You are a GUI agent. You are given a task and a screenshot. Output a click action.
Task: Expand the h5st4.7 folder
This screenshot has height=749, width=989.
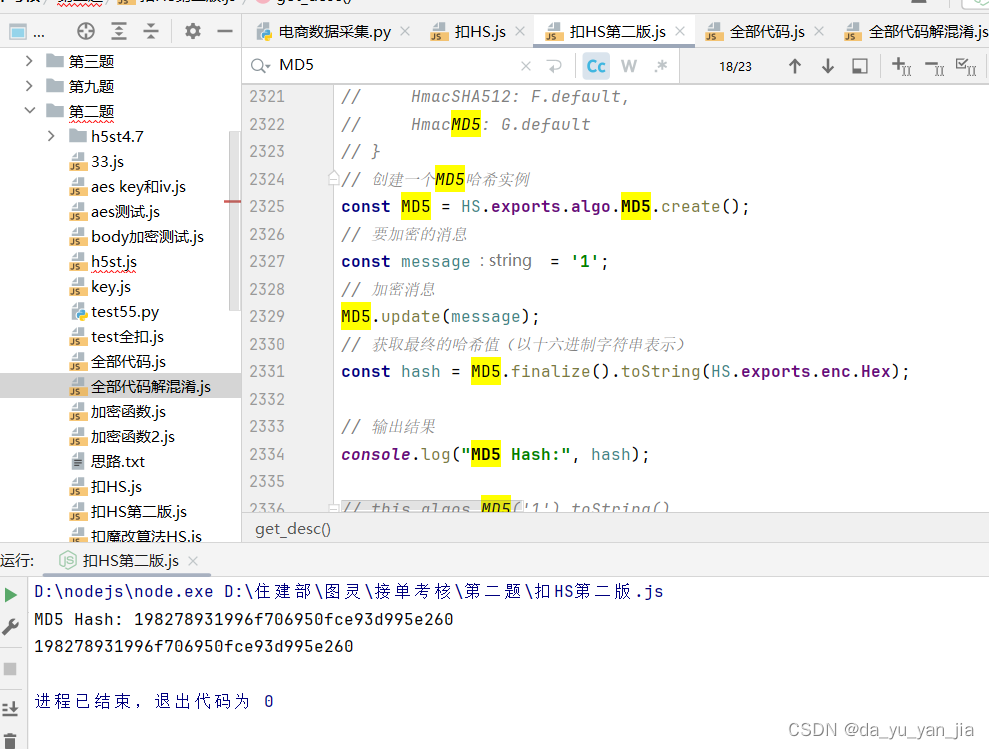[x=49, y=136]
